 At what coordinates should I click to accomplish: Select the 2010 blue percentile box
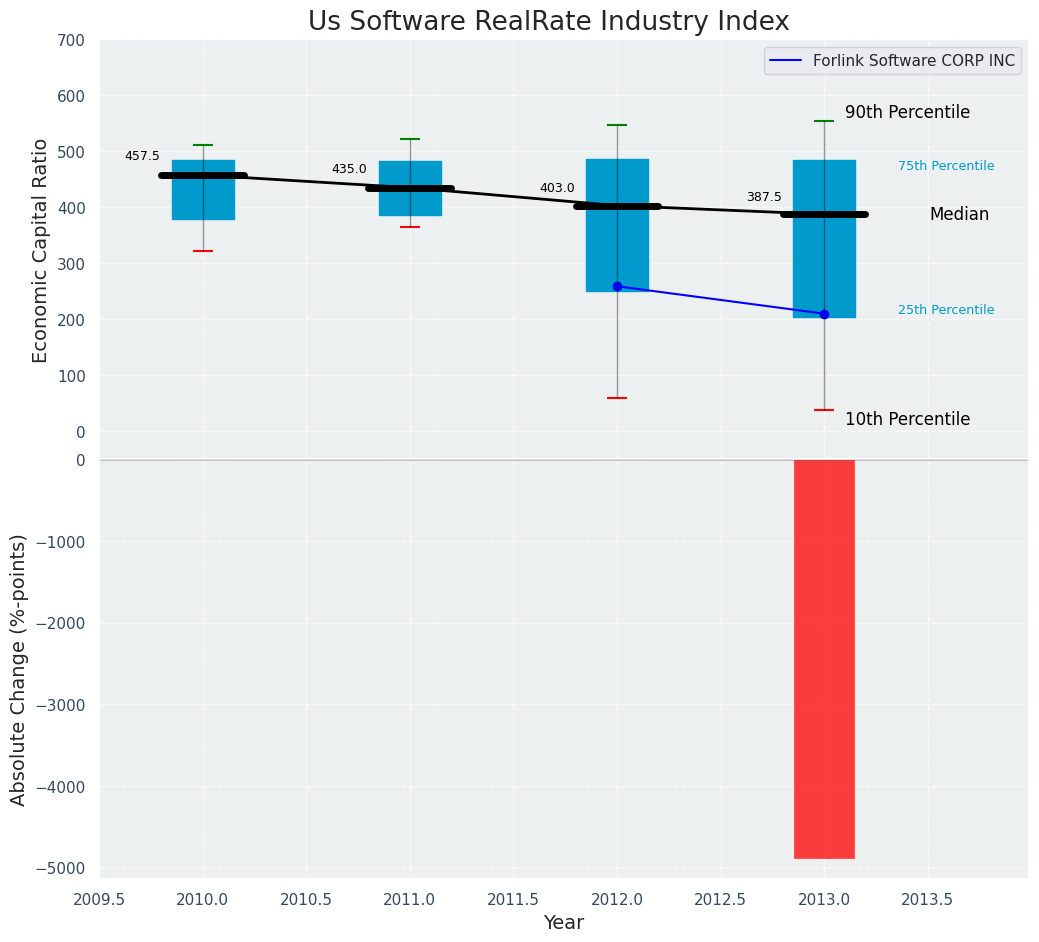203,190
